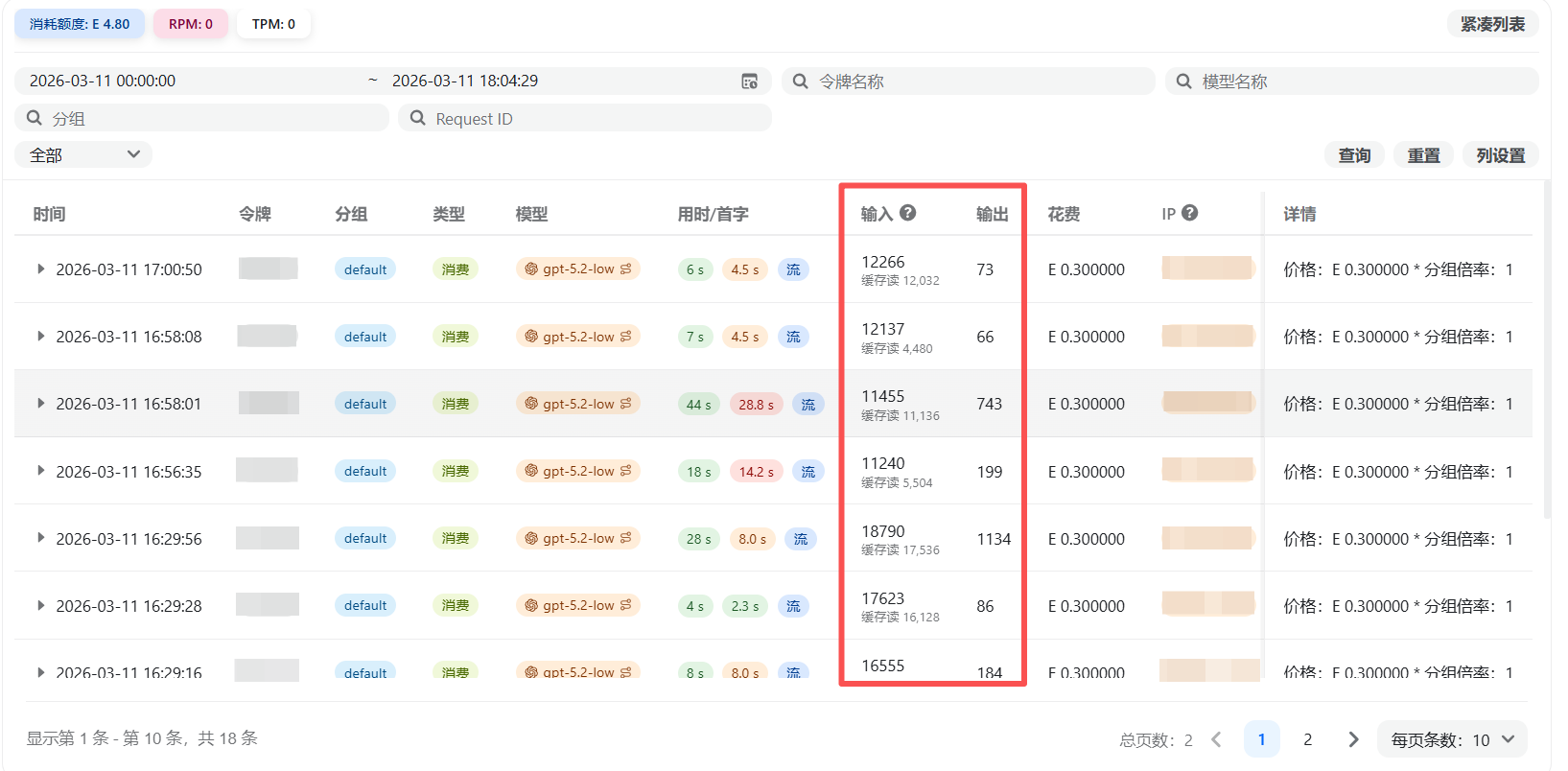The image size is (1568, 771).
Task: Expand the 2026-03-11 16:58:01 log row
Action: pos(40,404)
